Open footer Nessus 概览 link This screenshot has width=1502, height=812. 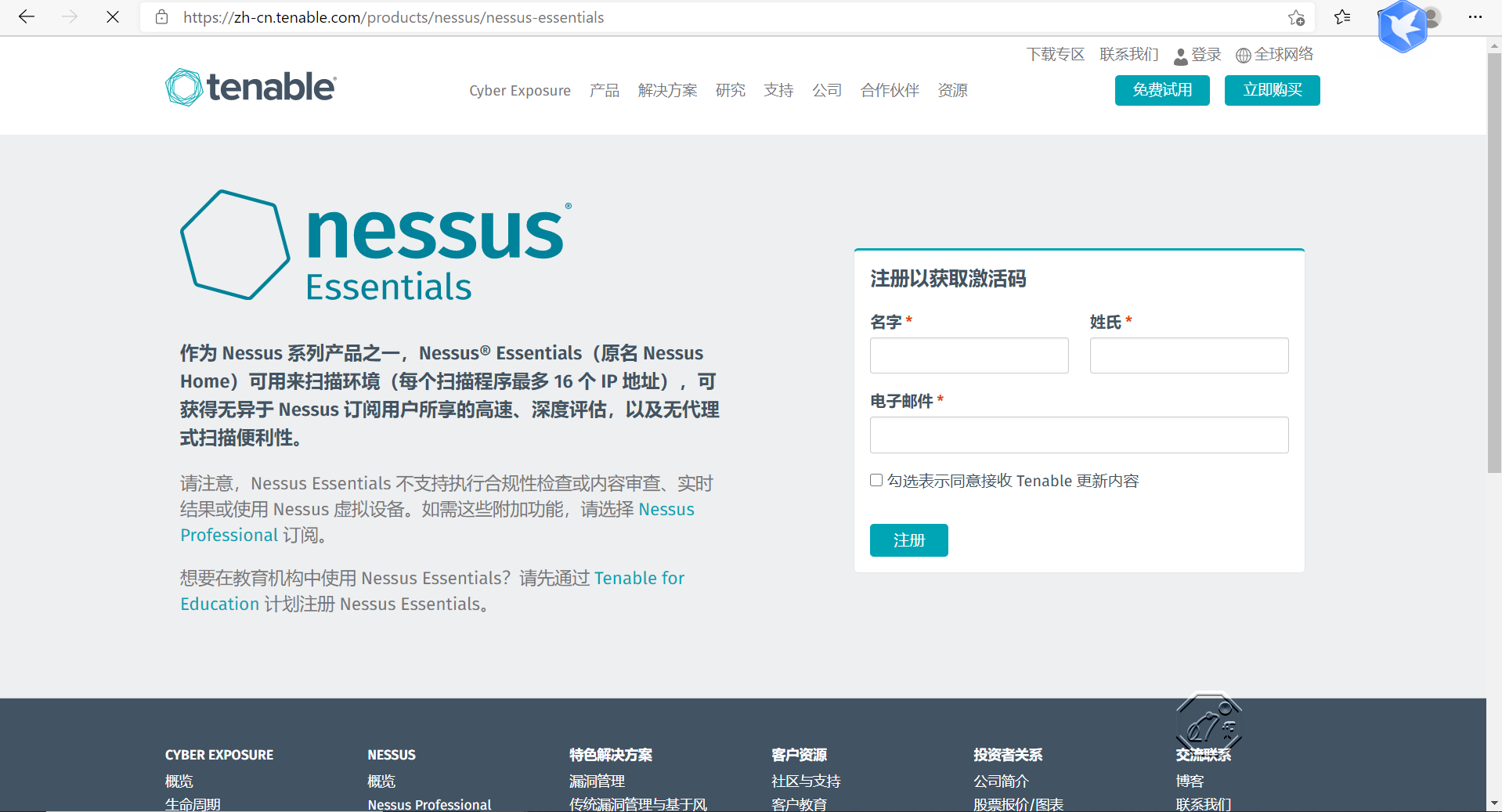click(x=381, y=781)
